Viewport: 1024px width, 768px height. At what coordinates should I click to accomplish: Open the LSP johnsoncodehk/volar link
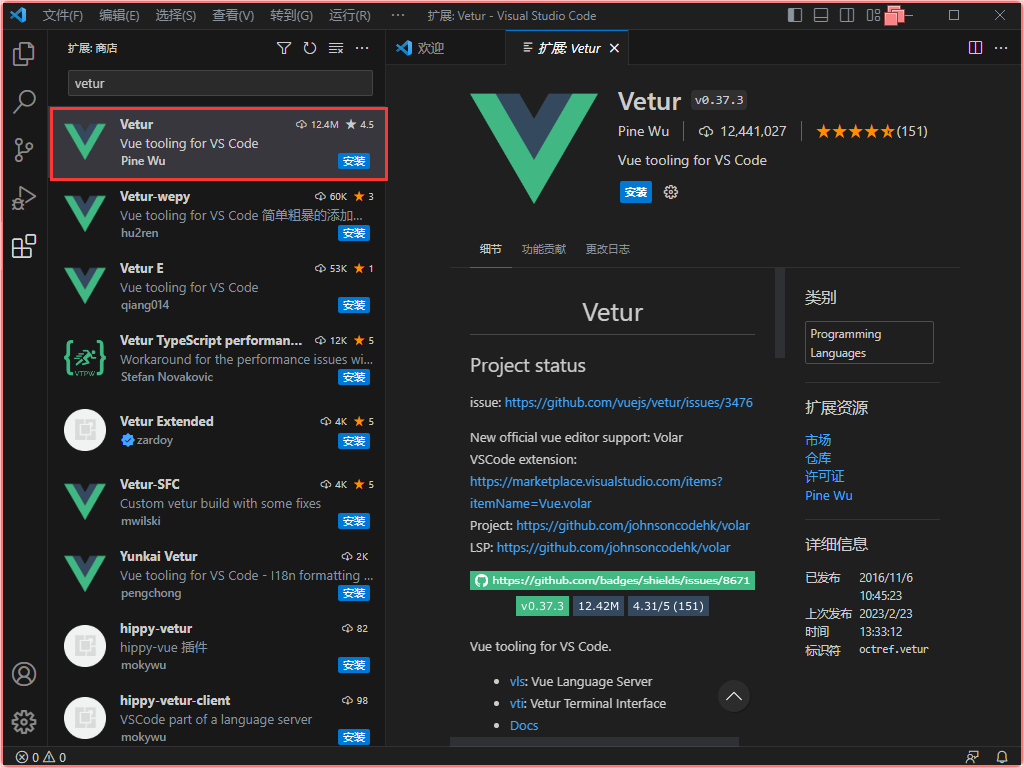tap(613, 548)
